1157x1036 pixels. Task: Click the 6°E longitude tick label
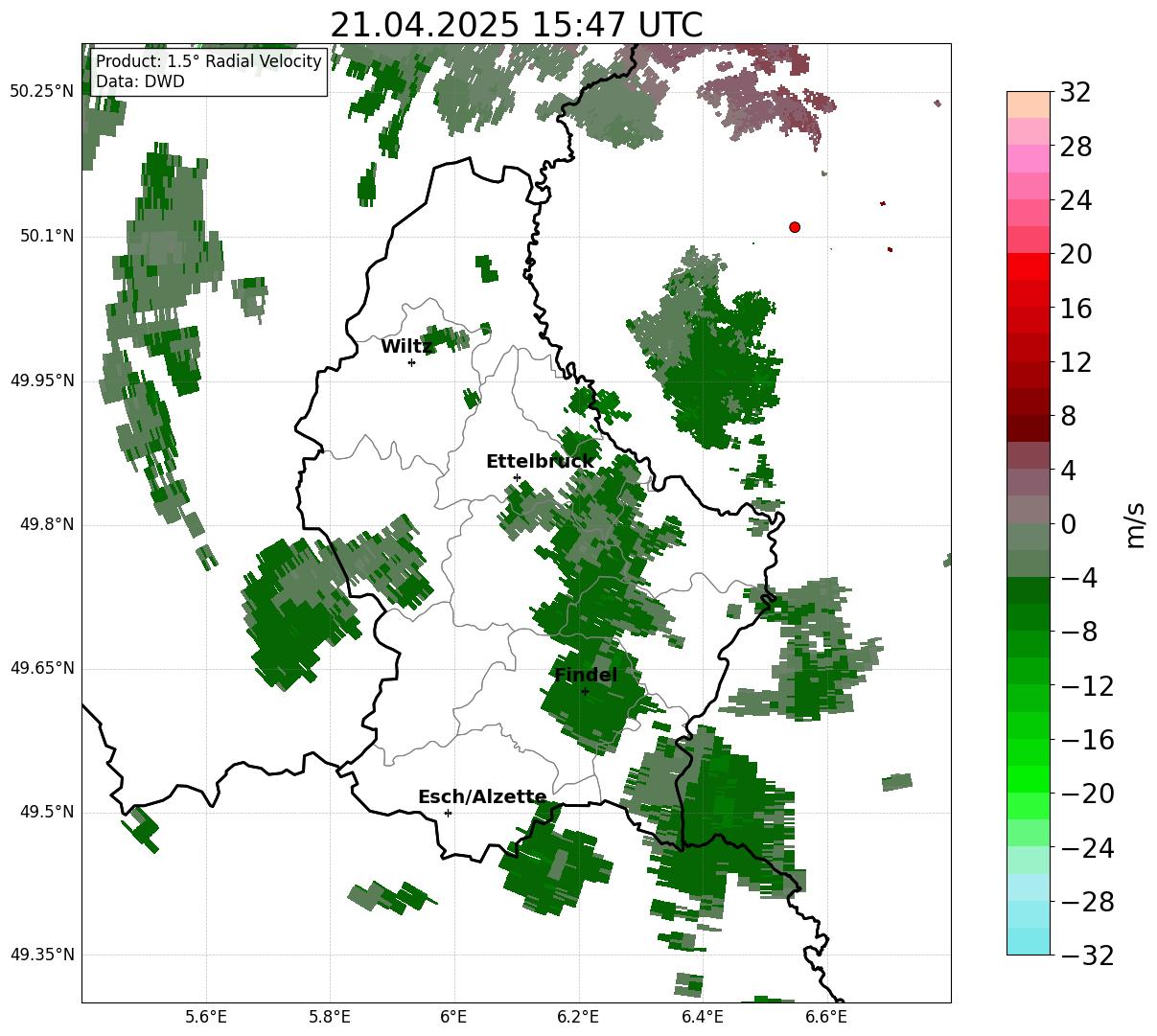coord(454,1017)
